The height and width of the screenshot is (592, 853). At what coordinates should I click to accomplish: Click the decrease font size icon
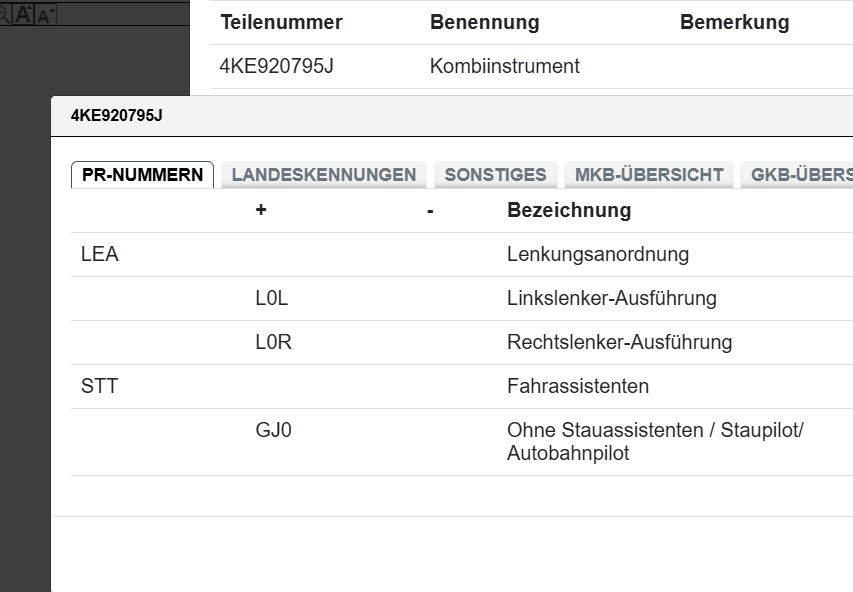pos(46,14)
